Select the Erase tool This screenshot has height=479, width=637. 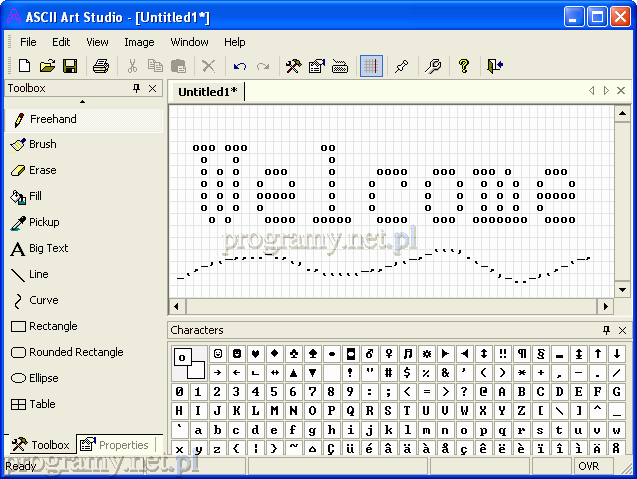tap(42, 171)
